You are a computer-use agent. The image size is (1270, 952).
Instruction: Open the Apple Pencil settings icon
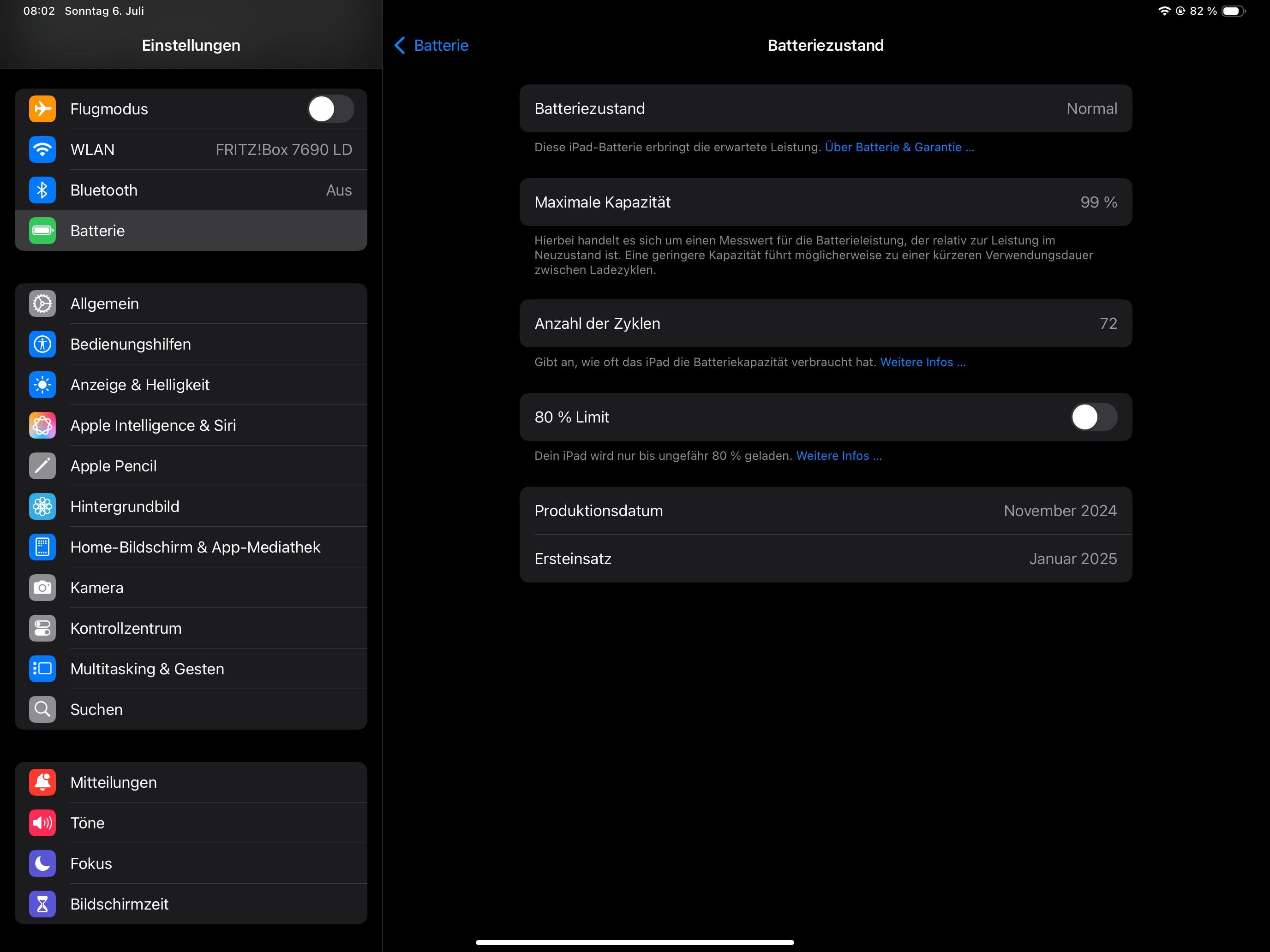[42, 466]
